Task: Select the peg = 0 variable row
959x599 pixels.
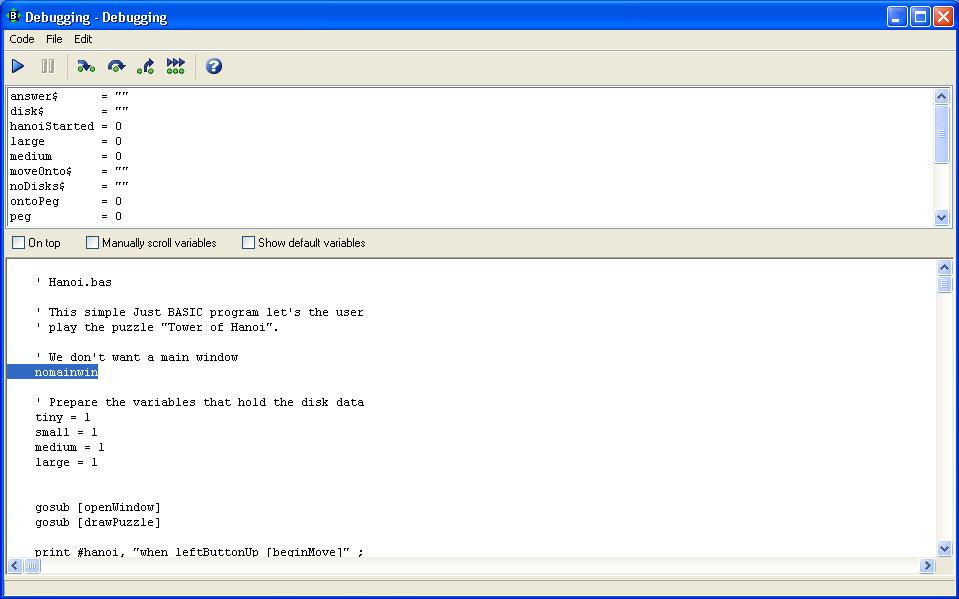Action: 65,216
